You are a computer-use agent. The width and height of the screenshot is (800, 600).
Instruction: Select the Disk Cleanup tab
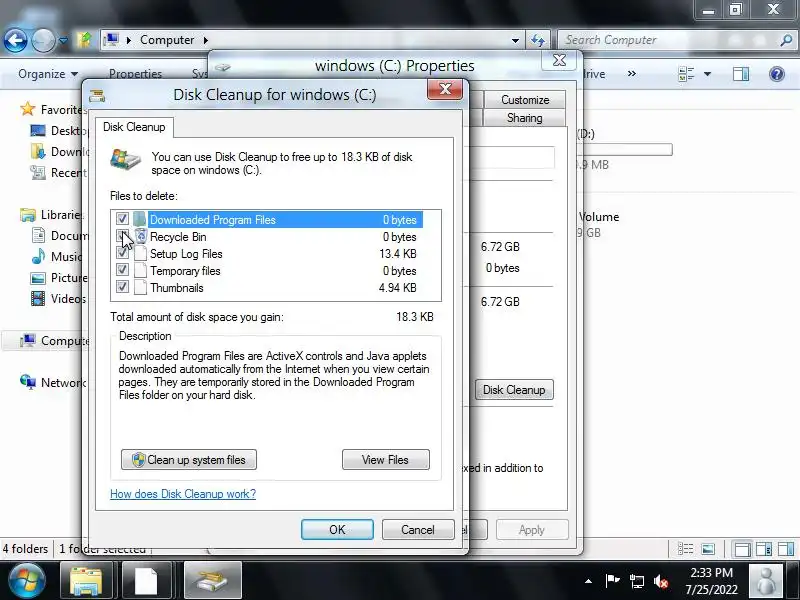[x=134, y=127]
